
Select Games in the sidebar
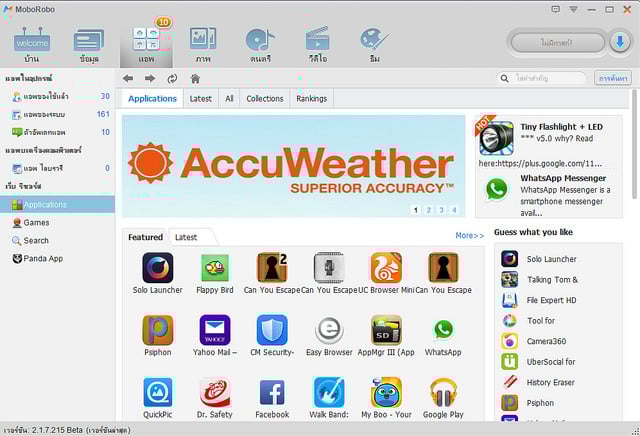(57, 222)
